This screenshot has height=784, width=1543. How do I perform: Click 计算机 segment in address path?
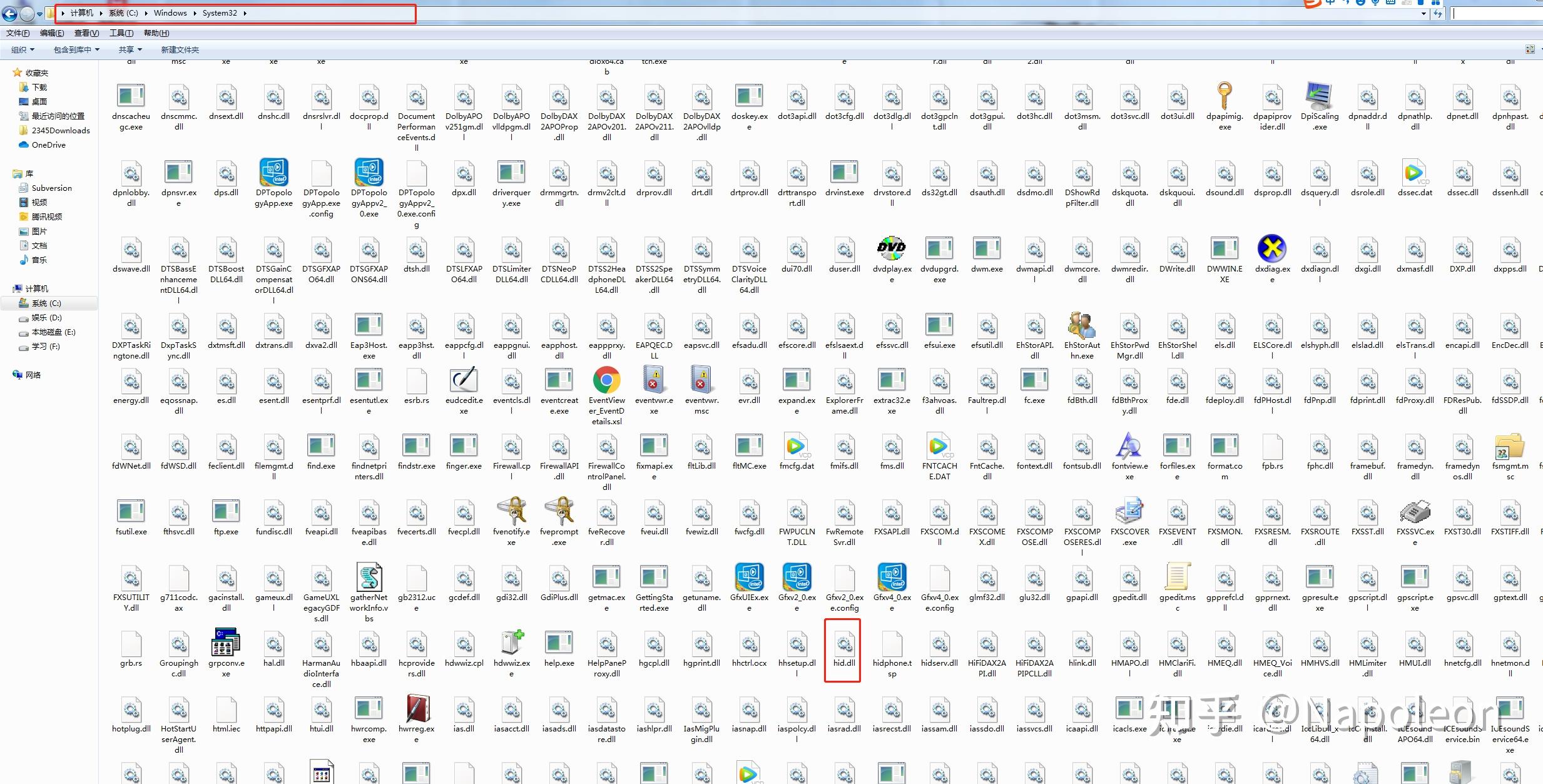coord(82,13)
